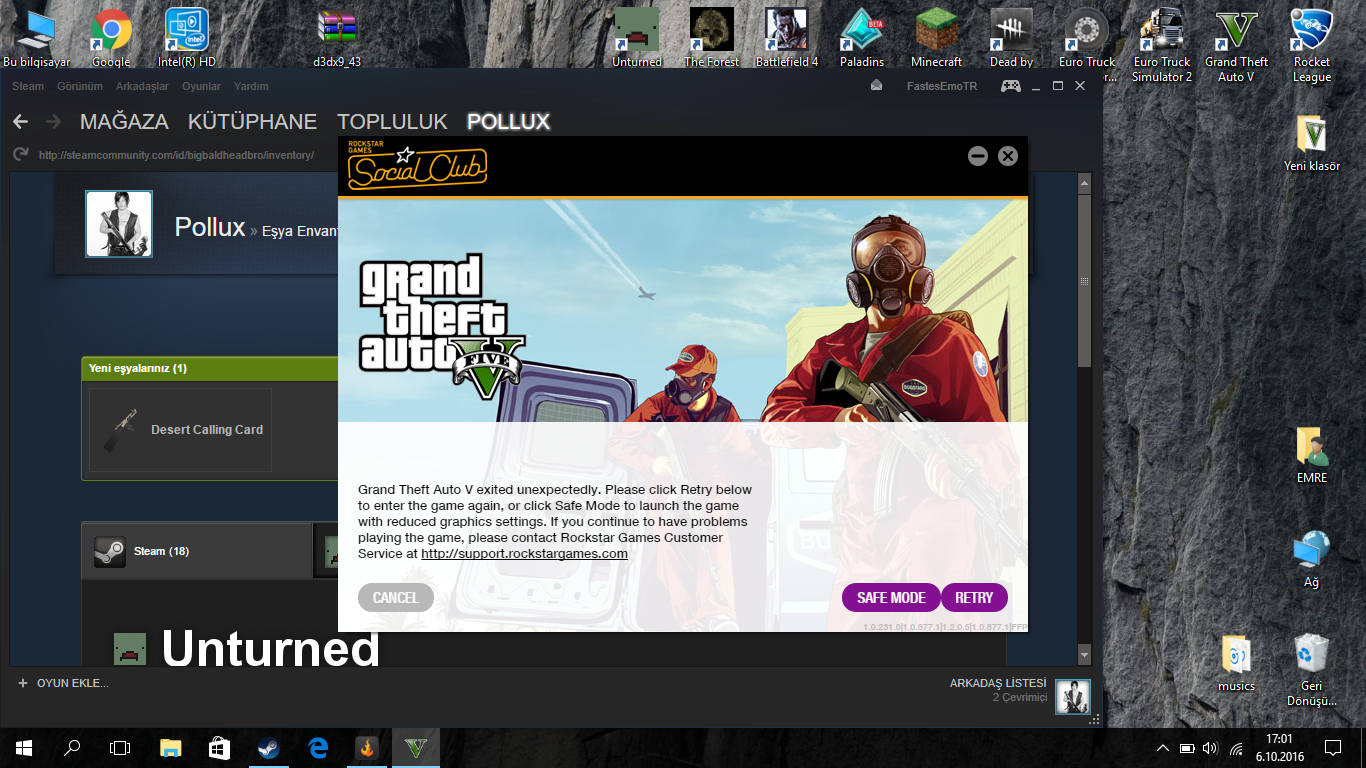1366x768 pixels.
Task: Open File Explorer from taskbar
Action: click(x=171, y=748)
